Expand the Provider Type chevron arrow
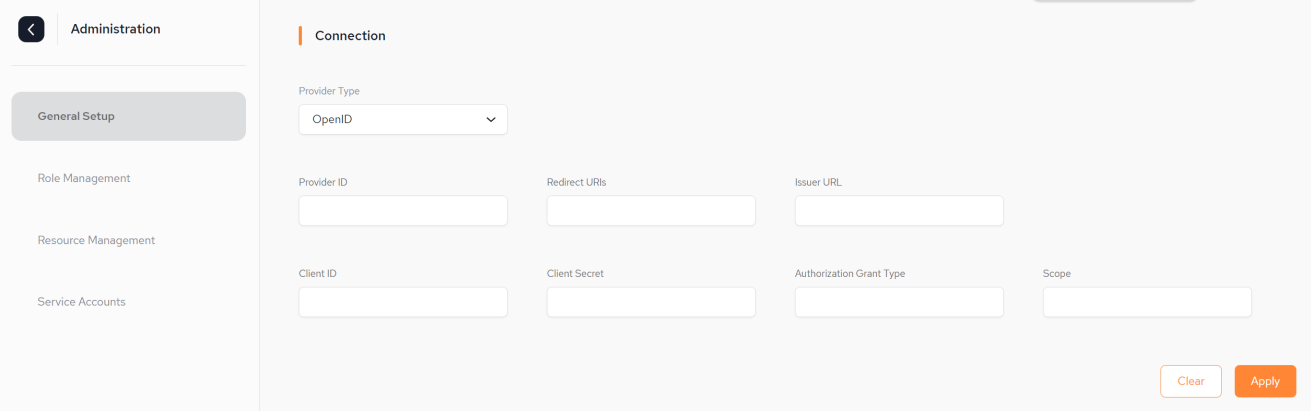This screenshot has height=411, width=1311. [491, 120]
